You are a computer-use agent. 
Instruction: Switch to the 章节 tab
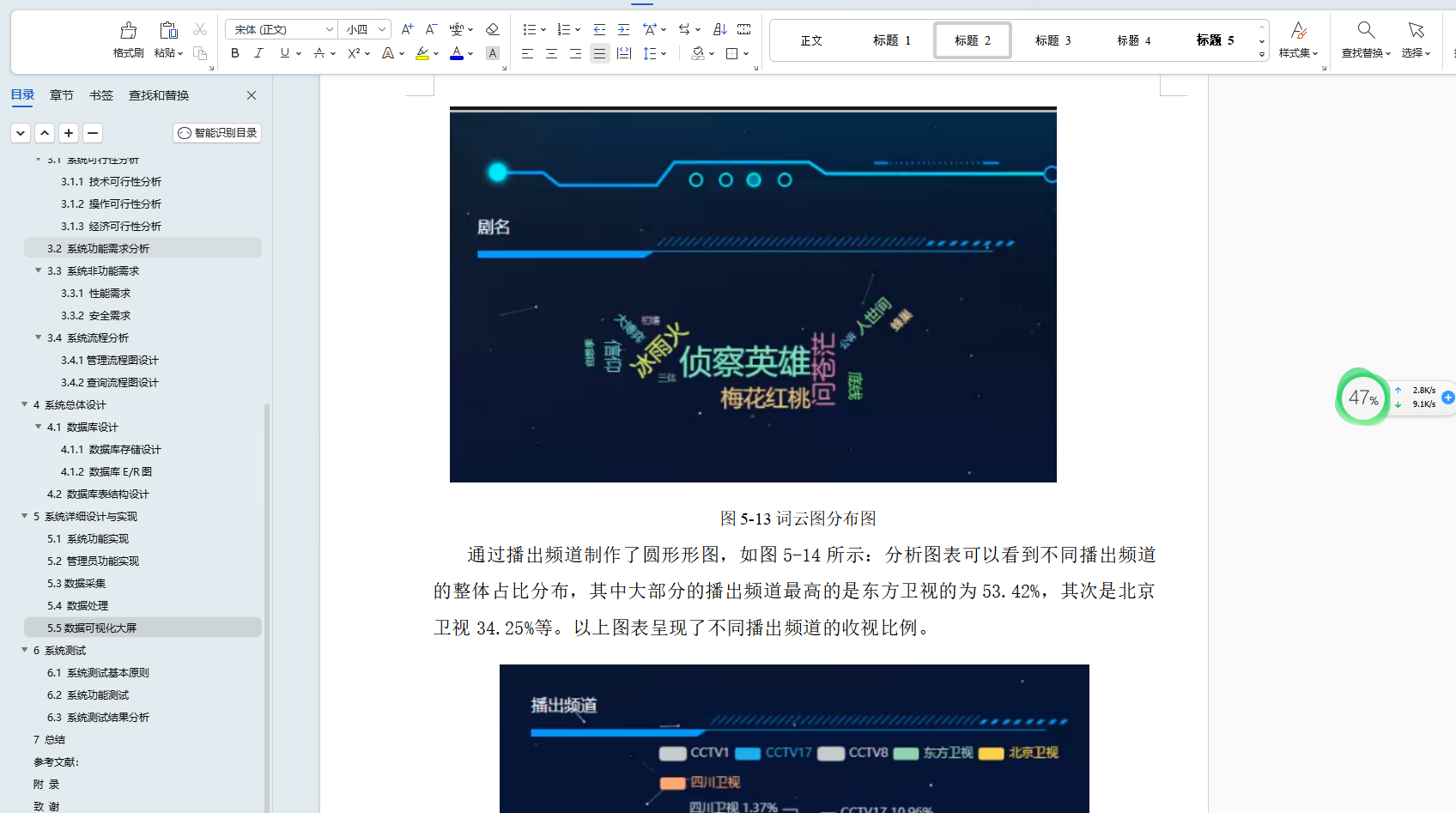[62, 95]
